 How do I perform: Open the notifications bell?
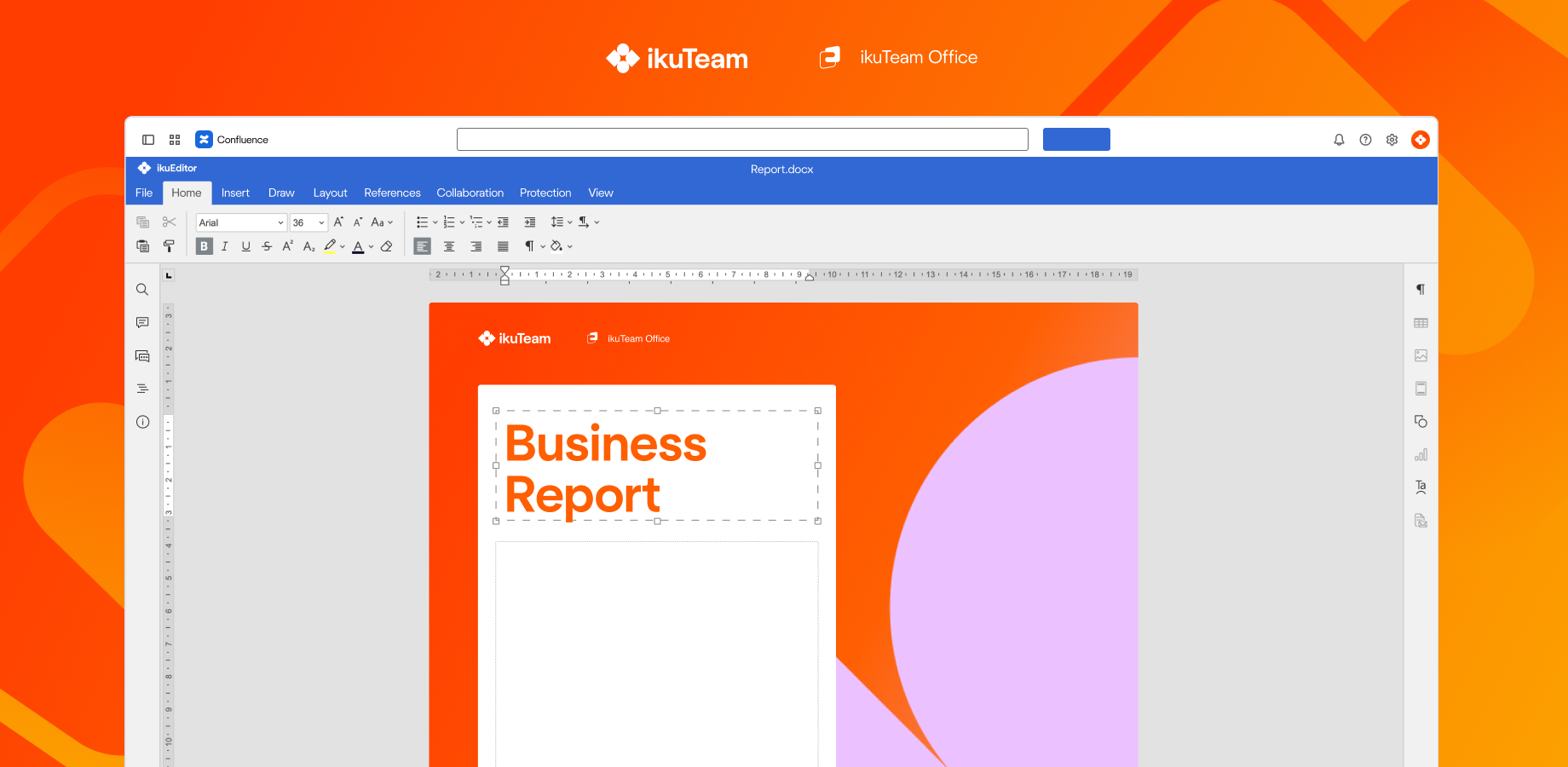click(1339, 139)
